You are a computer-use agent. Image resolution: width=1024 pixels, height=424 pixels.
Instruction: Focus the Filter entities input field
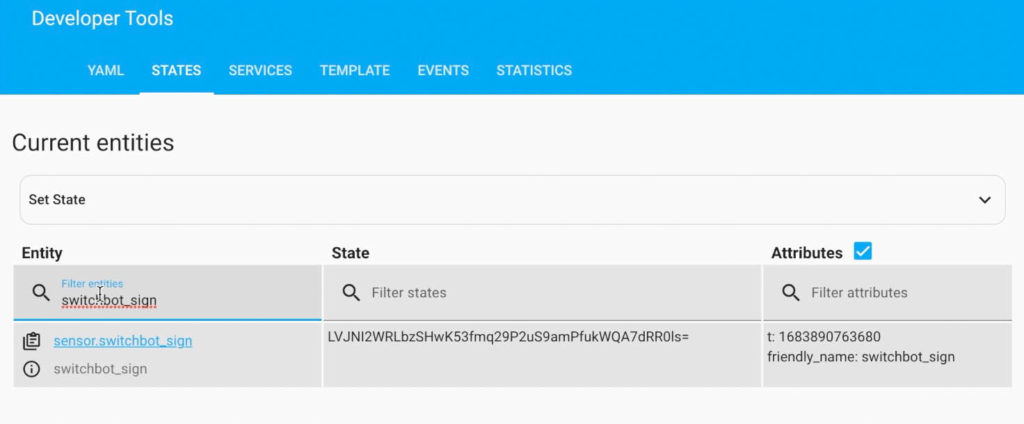click(x=168, y=293)
